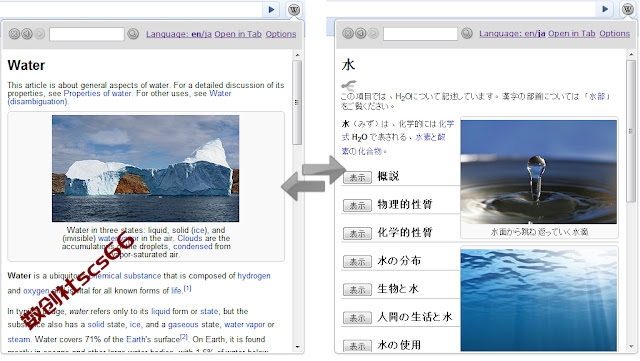The width and height of the screenshot is (640, 361).
Task: Click the scroll-down arrow in left popup
Action: 298,347
